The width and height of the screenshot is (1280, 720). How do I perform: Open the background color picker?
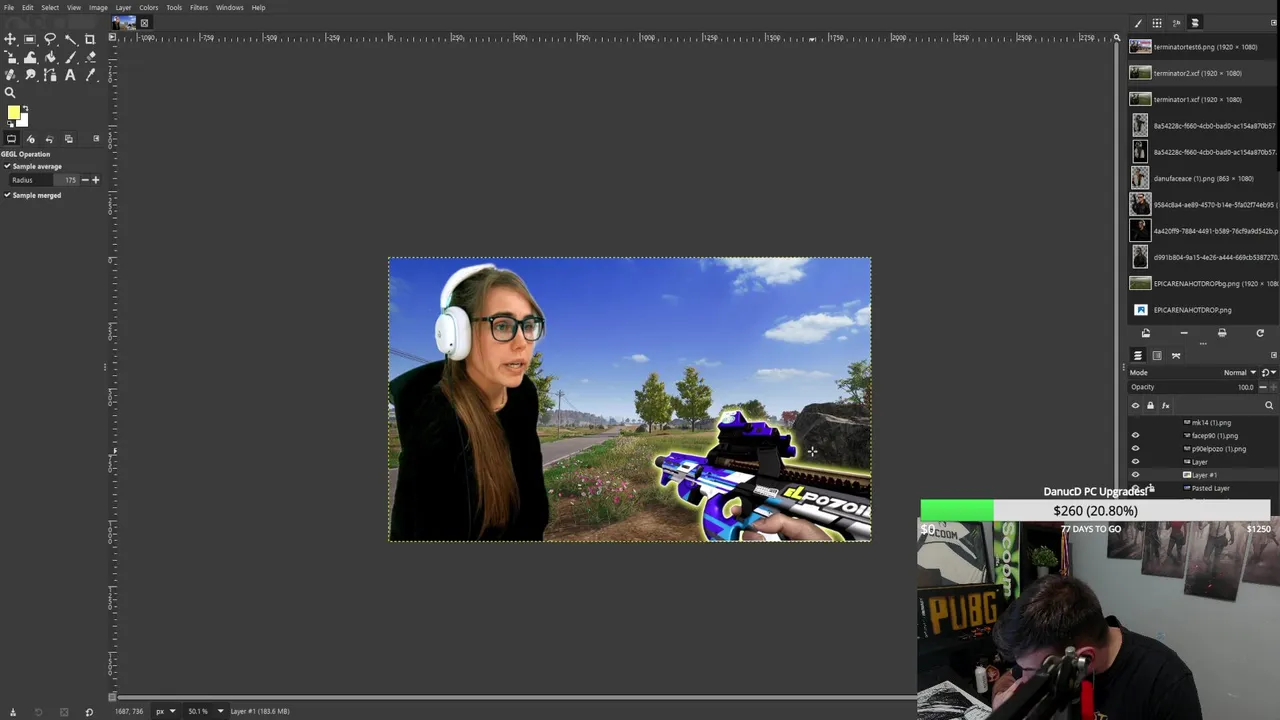23,122
